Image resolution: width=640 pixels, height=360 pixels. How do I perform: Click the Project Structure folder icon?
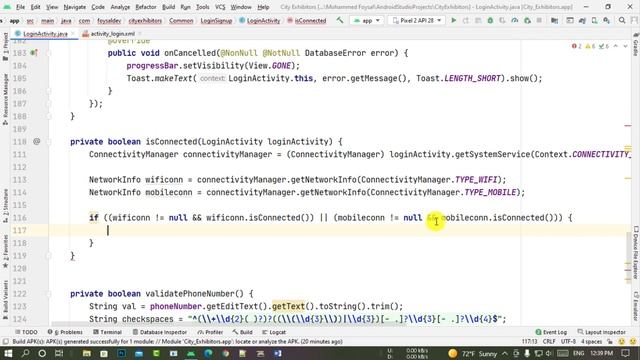554,20
